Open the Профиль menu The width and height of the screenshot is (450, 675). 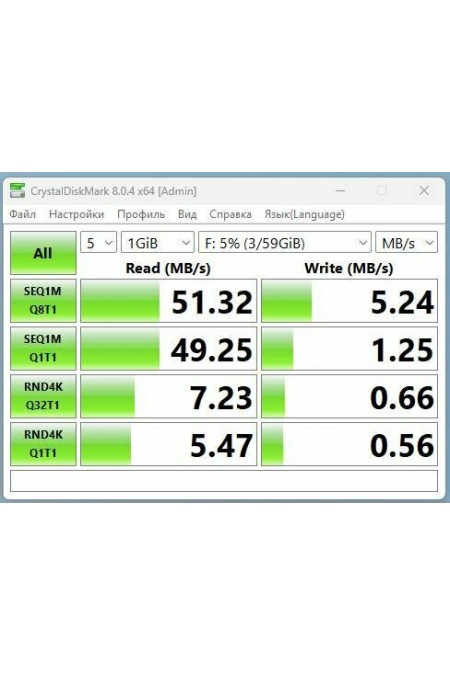[x=141, y=214]
